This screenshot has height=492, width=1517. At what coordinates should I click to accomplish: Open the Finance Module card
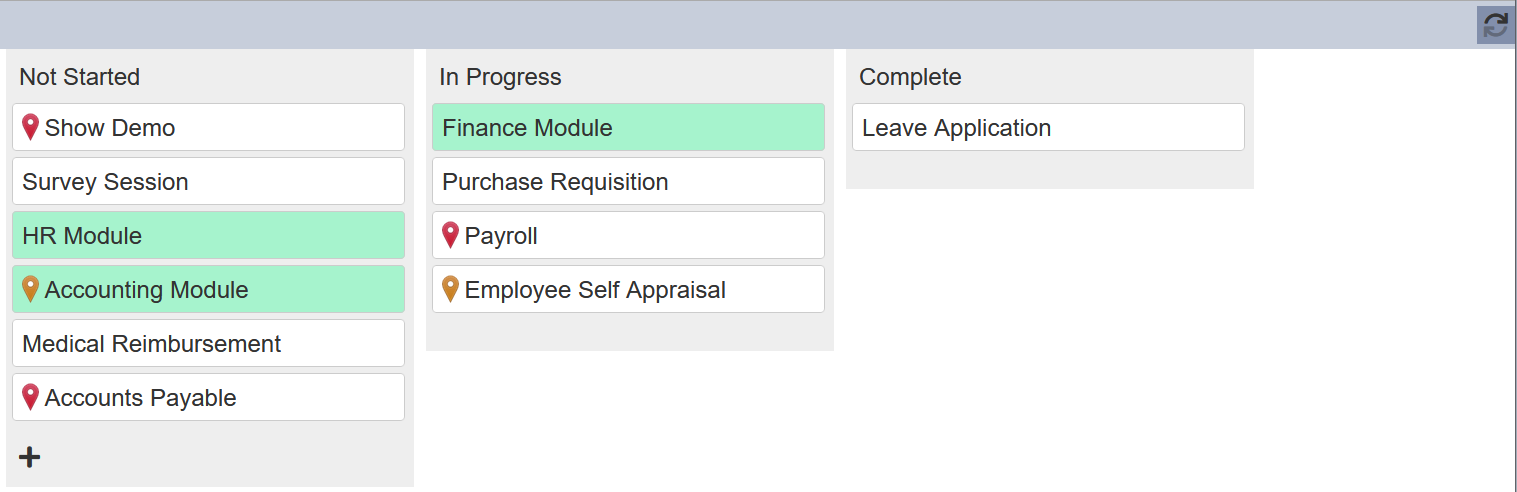(x=628, y=127)
